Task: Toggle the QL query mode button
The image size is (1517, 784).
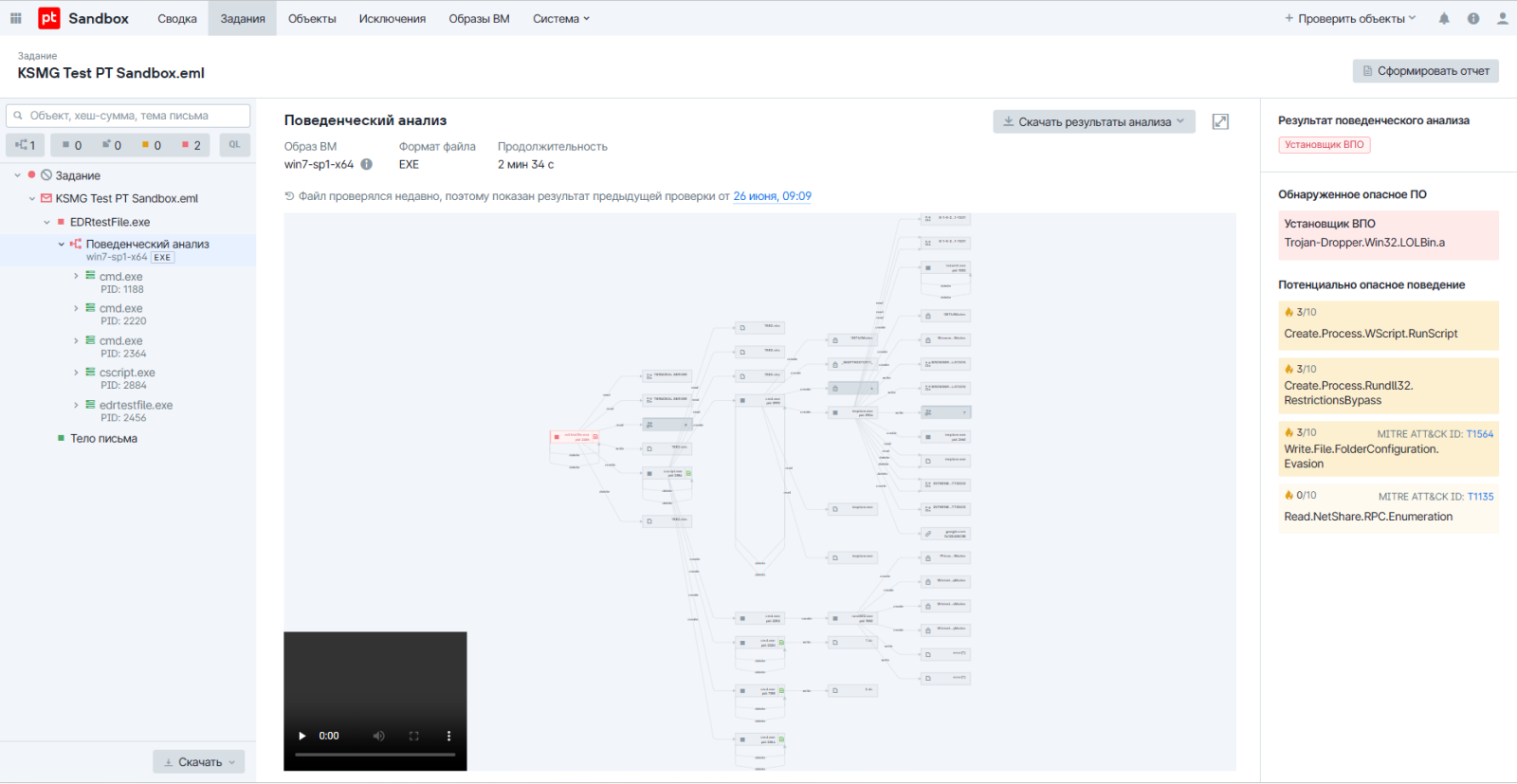Action: [x=234, y=145]
